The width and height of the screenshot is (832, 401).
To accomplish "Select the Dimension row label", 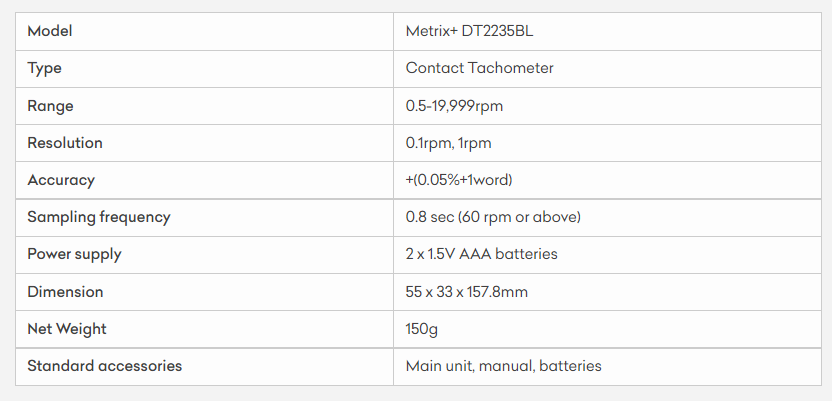I will point(66,292).
